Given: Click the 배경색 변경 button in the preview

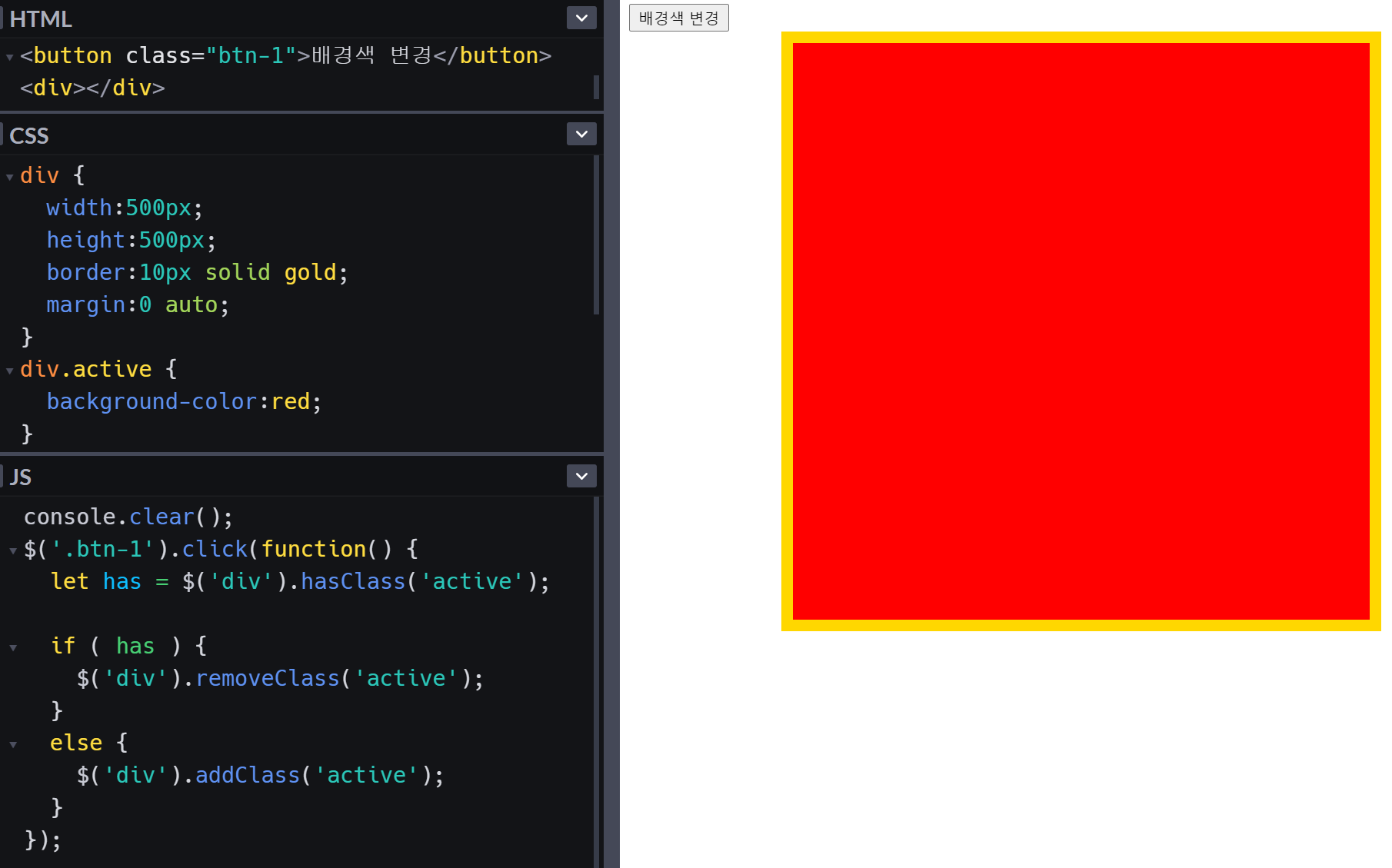Looking at the screenshot, I should coord(678,18).
